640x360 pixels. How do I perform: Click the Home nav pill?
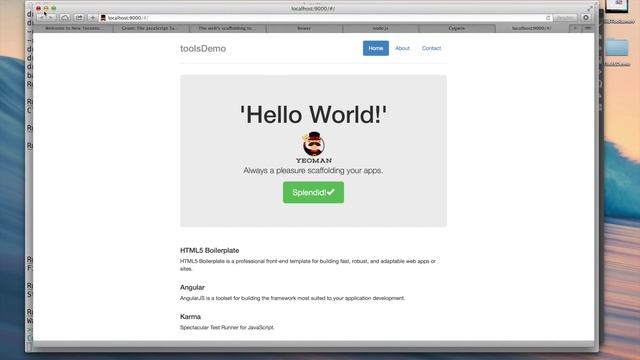376,48
